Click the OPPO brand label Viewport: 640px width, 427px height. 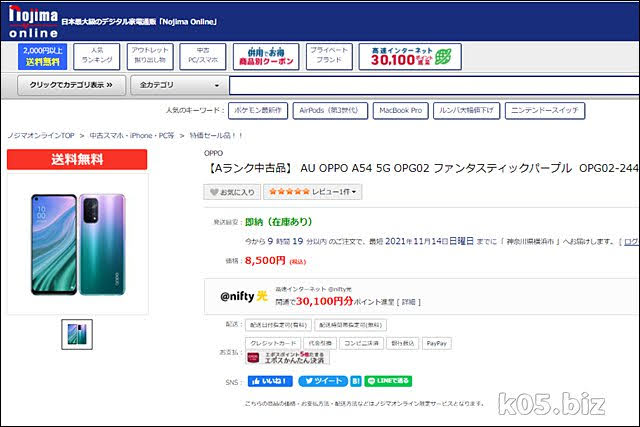coord(213,153)
